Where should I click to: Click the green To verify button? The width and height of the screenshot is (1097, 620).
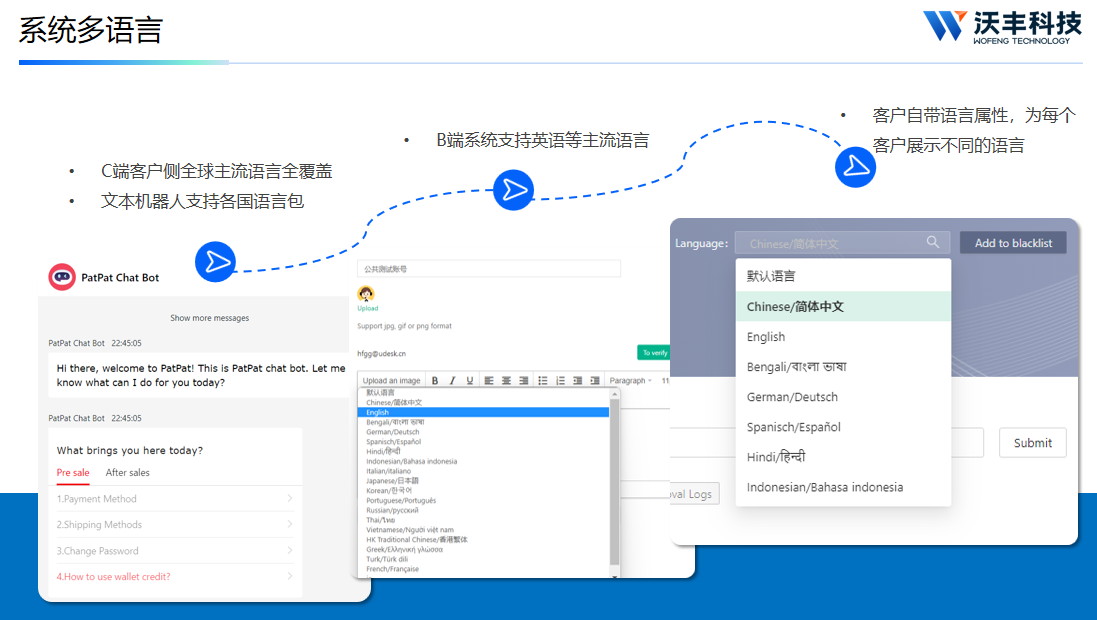tap(654, 353)
